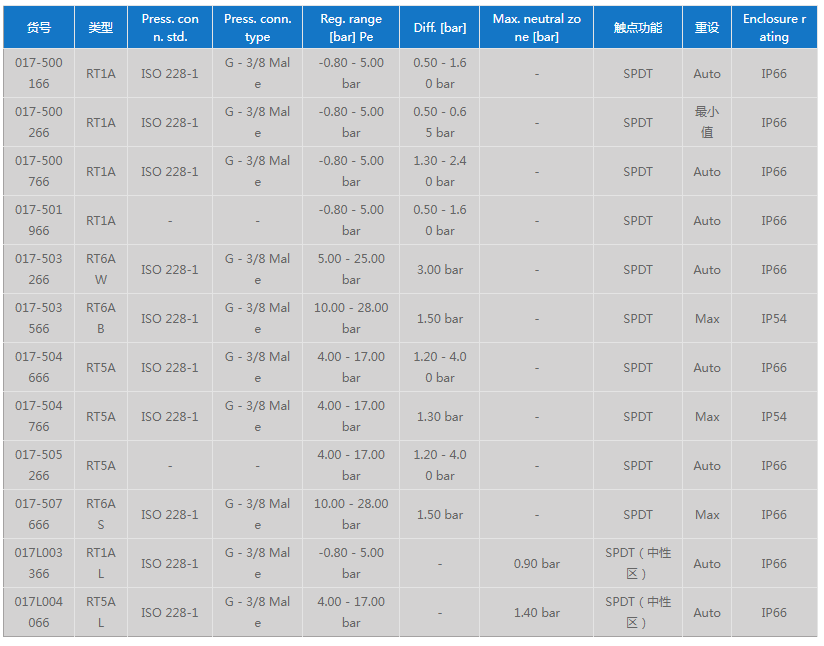The width and height of the screenshot is (824, 646).
Task: Click the 触点功能 column header
Action: 638,28
